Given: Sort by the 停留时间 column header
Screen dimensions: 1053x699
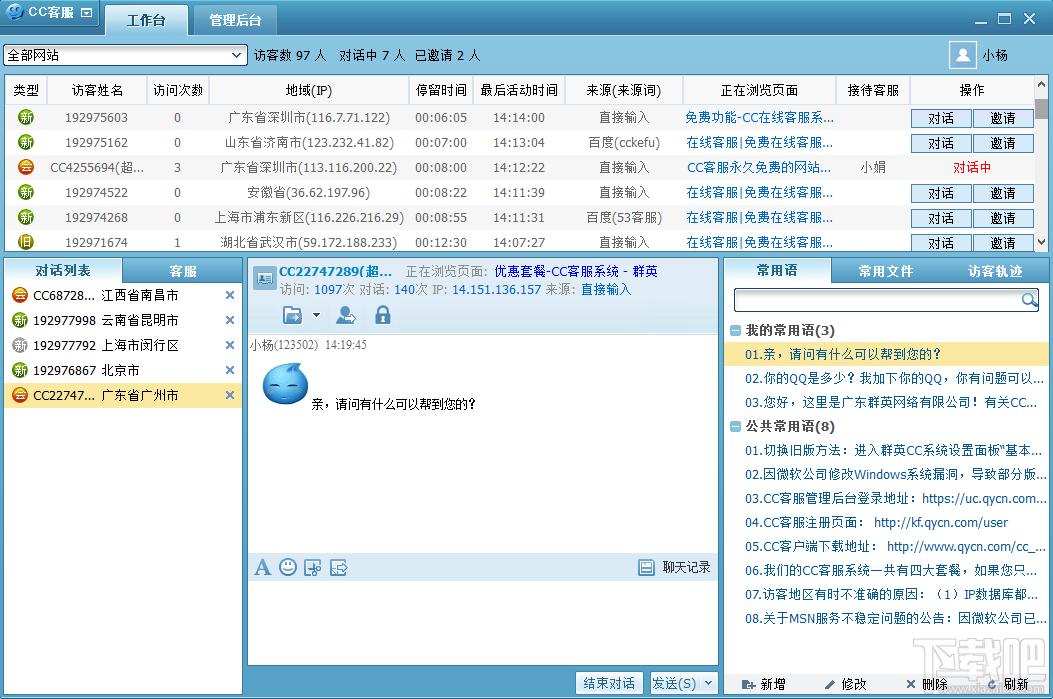Looking at the screenshot, I should click(x=441, y=90).
